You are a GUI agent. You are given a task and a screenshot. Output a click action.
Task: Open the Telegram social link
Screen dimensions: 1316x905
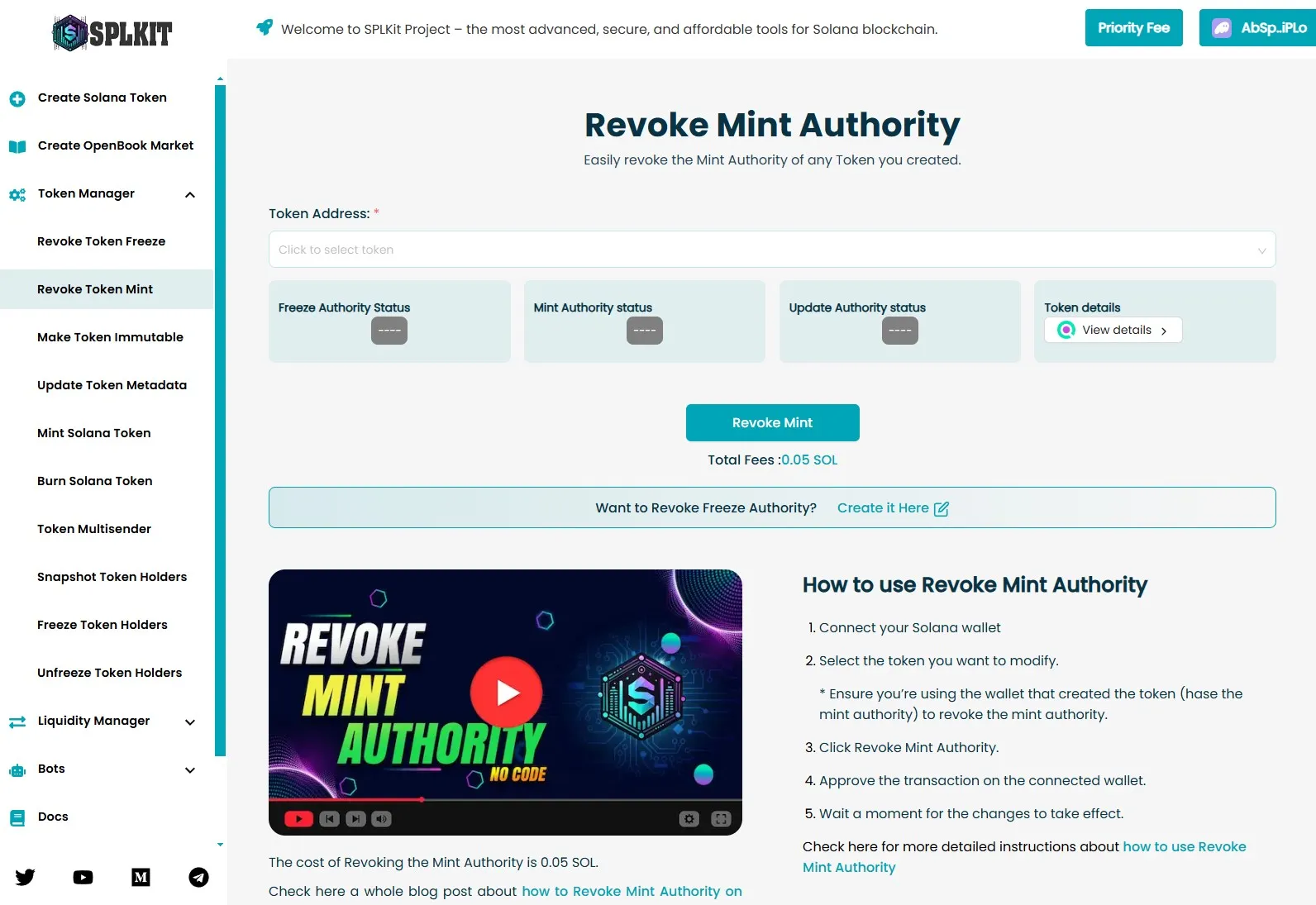pos(198,877)
